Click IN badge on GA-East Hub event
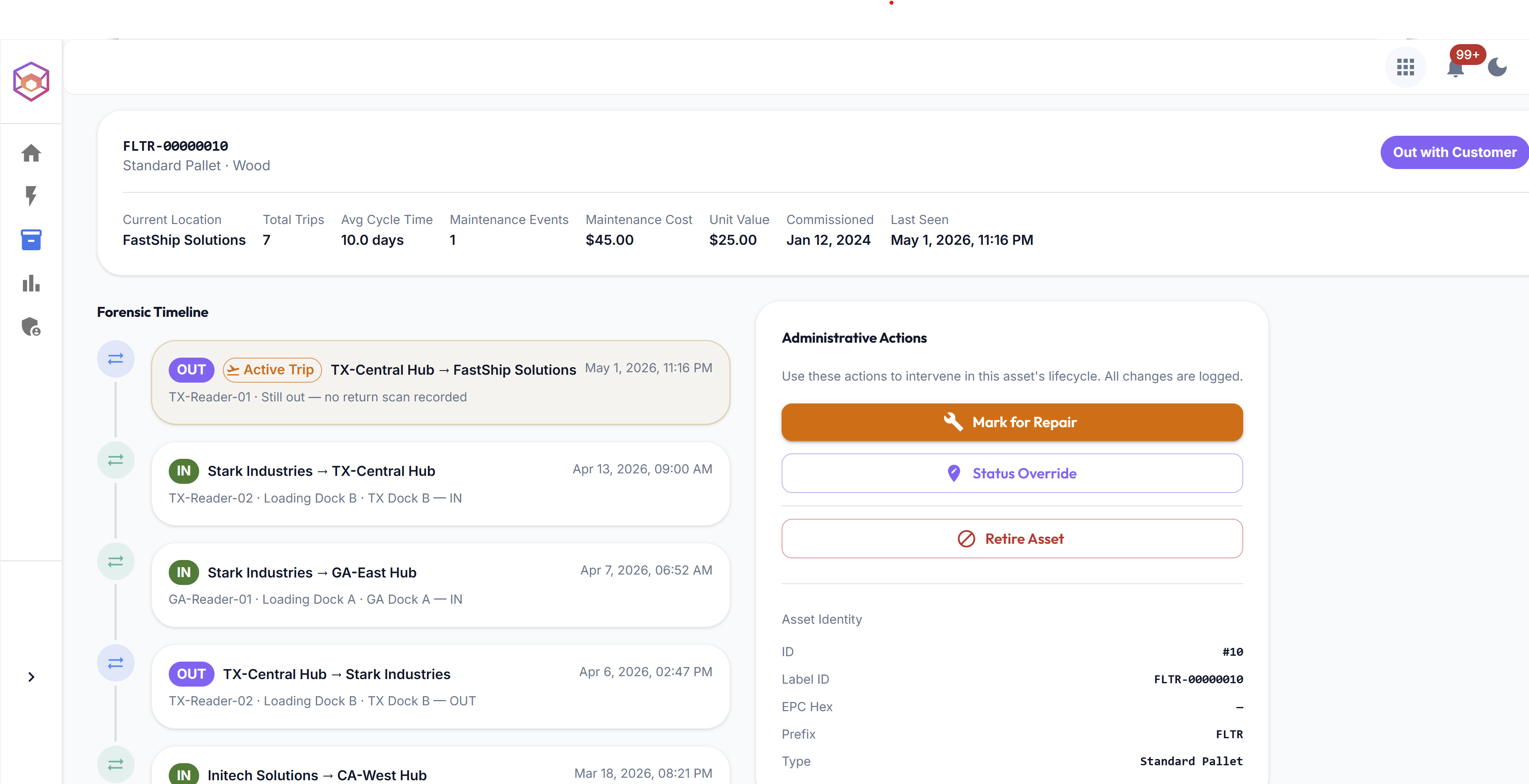1529x784 pixels. click(183, 572)
